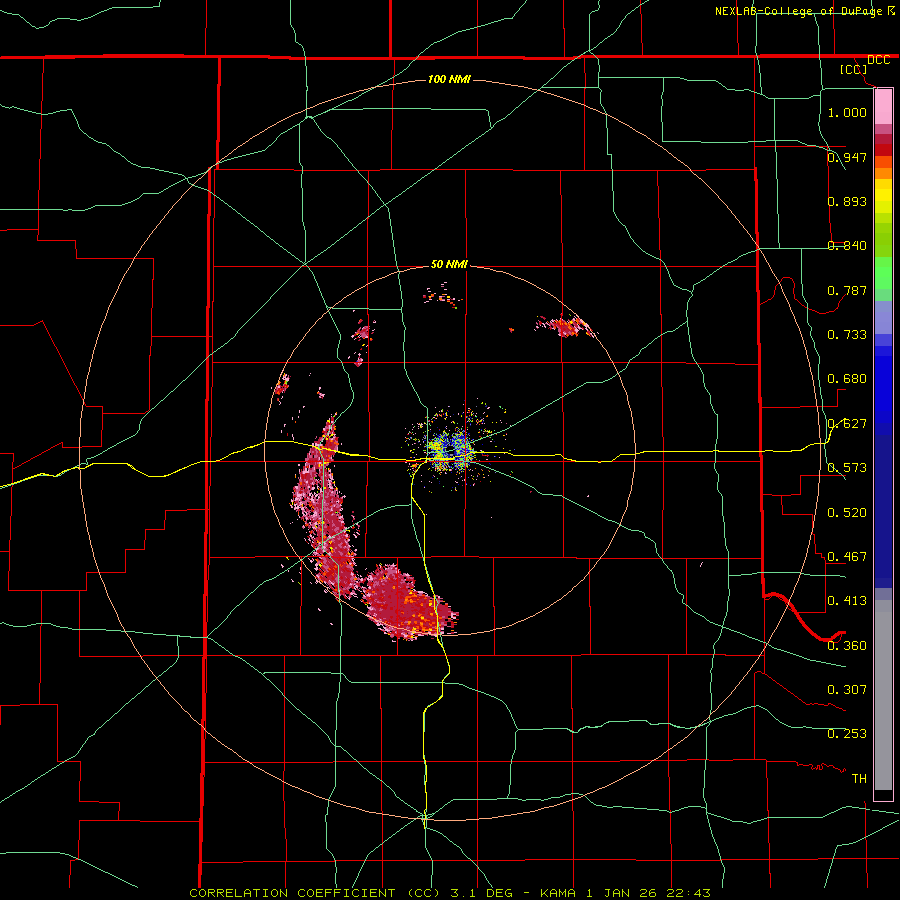Select the 0.627 scale value
The width and height of the screenshot is (900, 900).
click(x=847, y=424)
